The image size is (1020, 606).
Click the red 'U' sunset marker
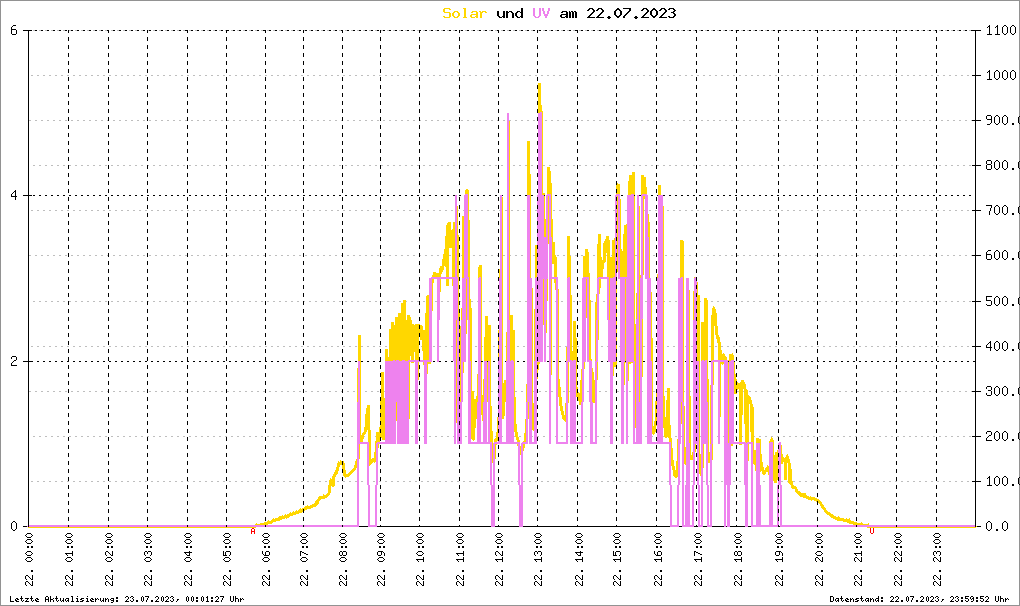coord(872,531)
